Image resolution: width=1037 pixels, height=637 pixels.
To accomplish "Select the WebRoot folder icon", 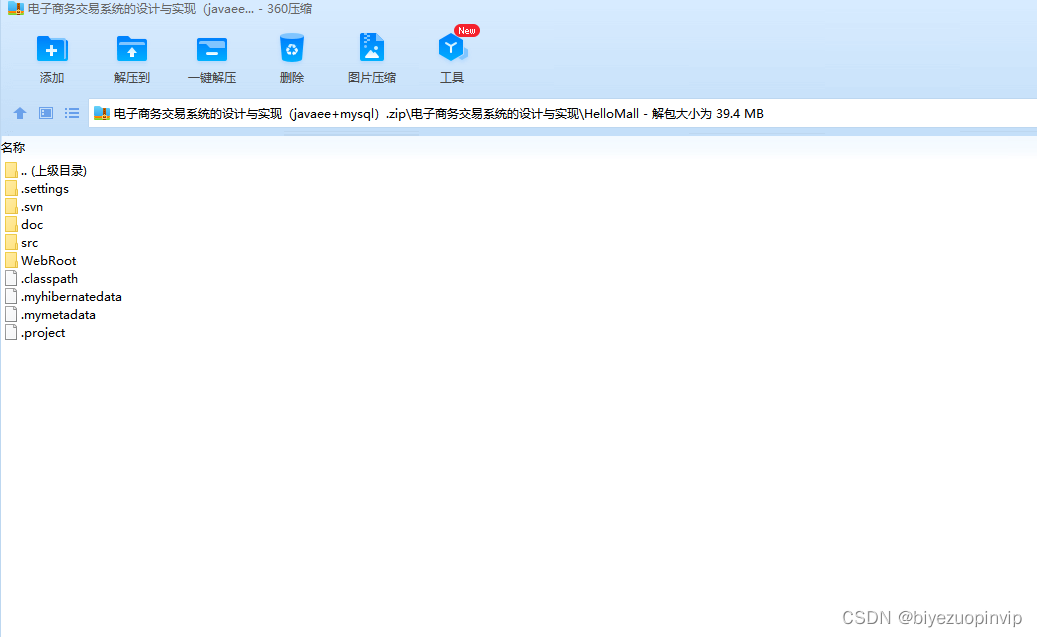I will pos(11,261).
